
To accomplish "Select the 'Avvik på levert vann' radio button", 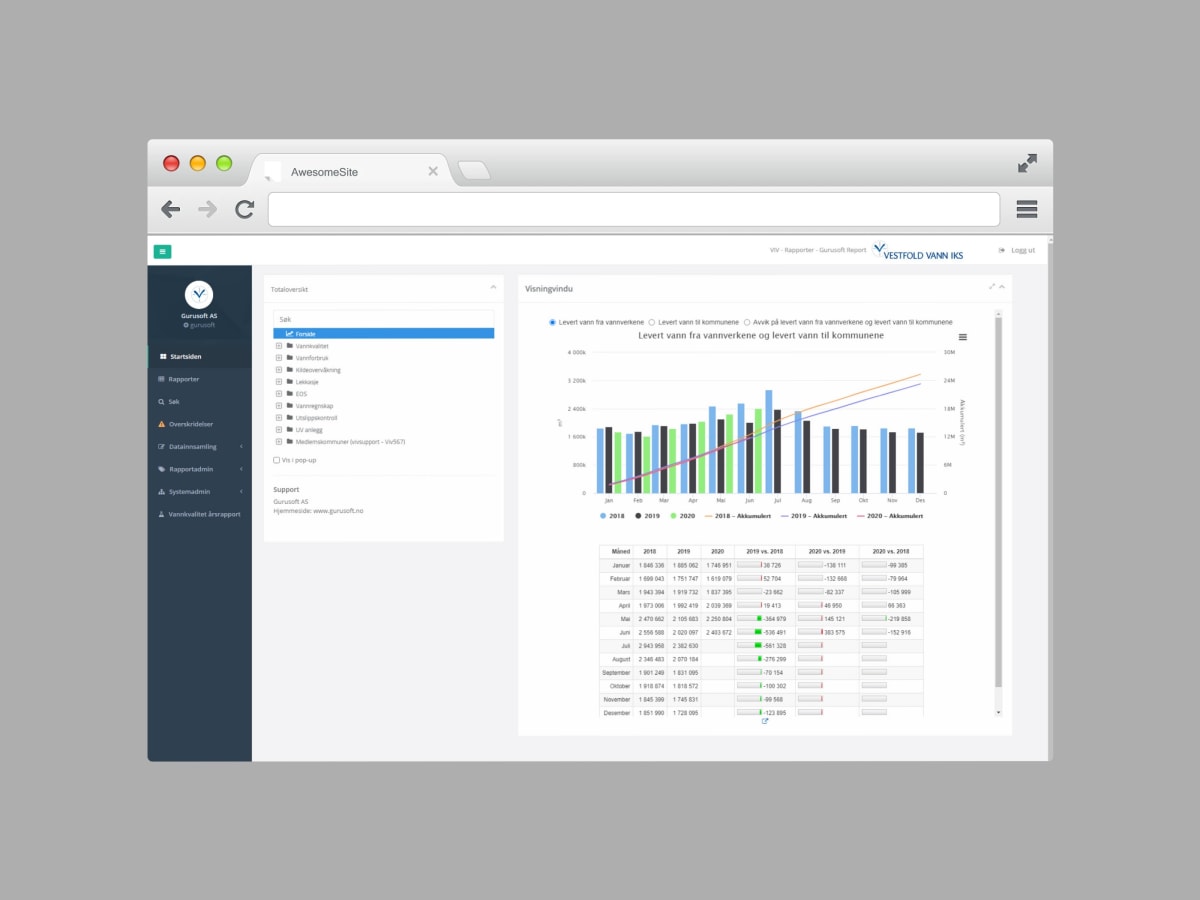I will 746,322.
